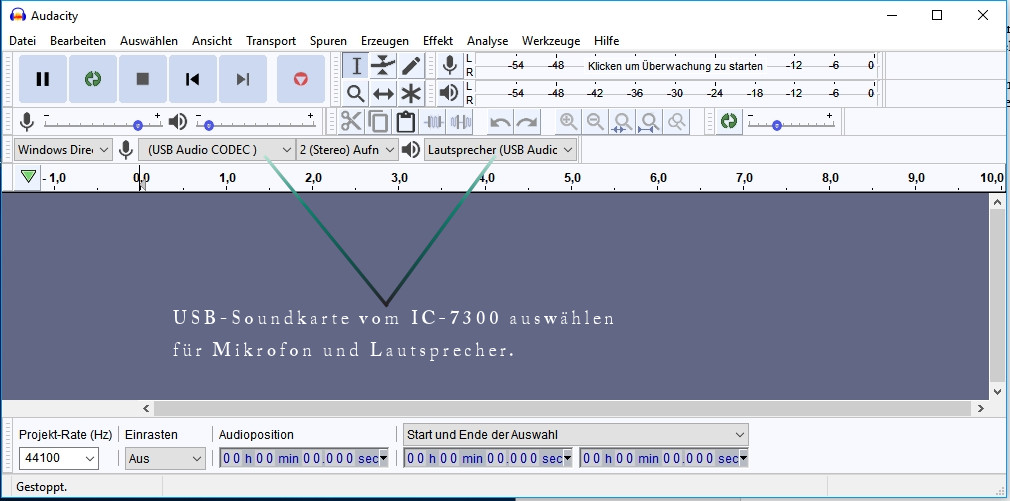The width and height of the screenshot is (1010, 501).
Task: Click Silence audio selection icon
Action: [x=461, y=121]
